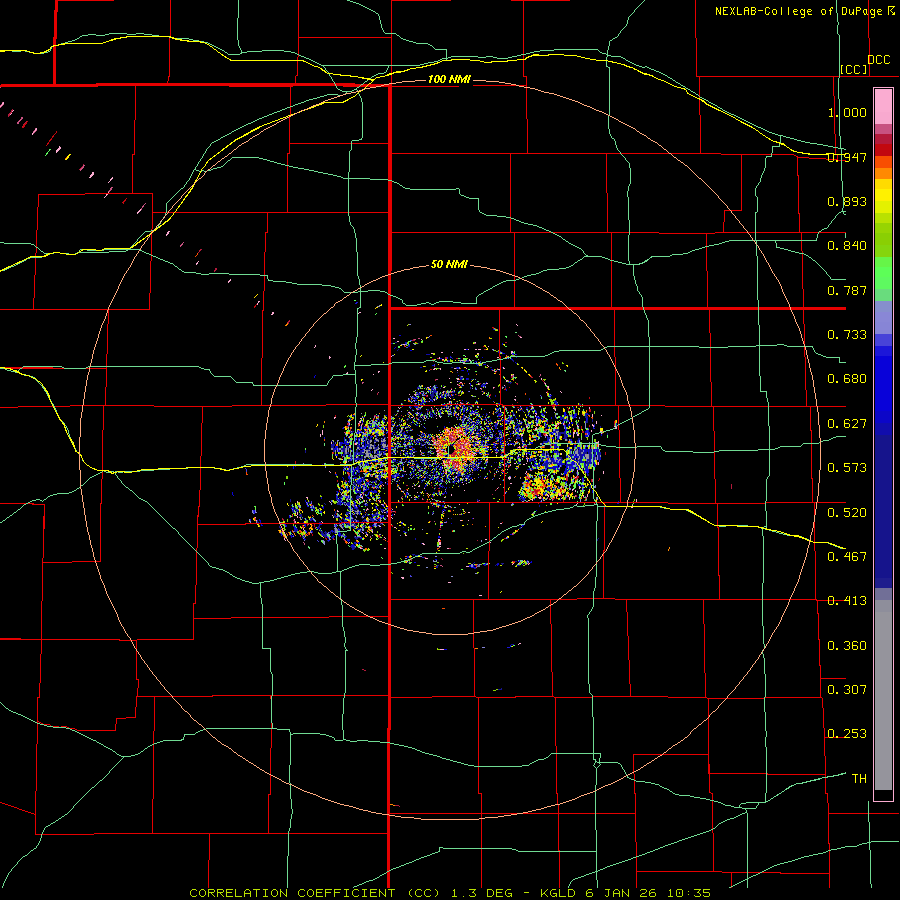Click the radar site center in red echoes
Screen dimensions: 900x900
(451, 448)
